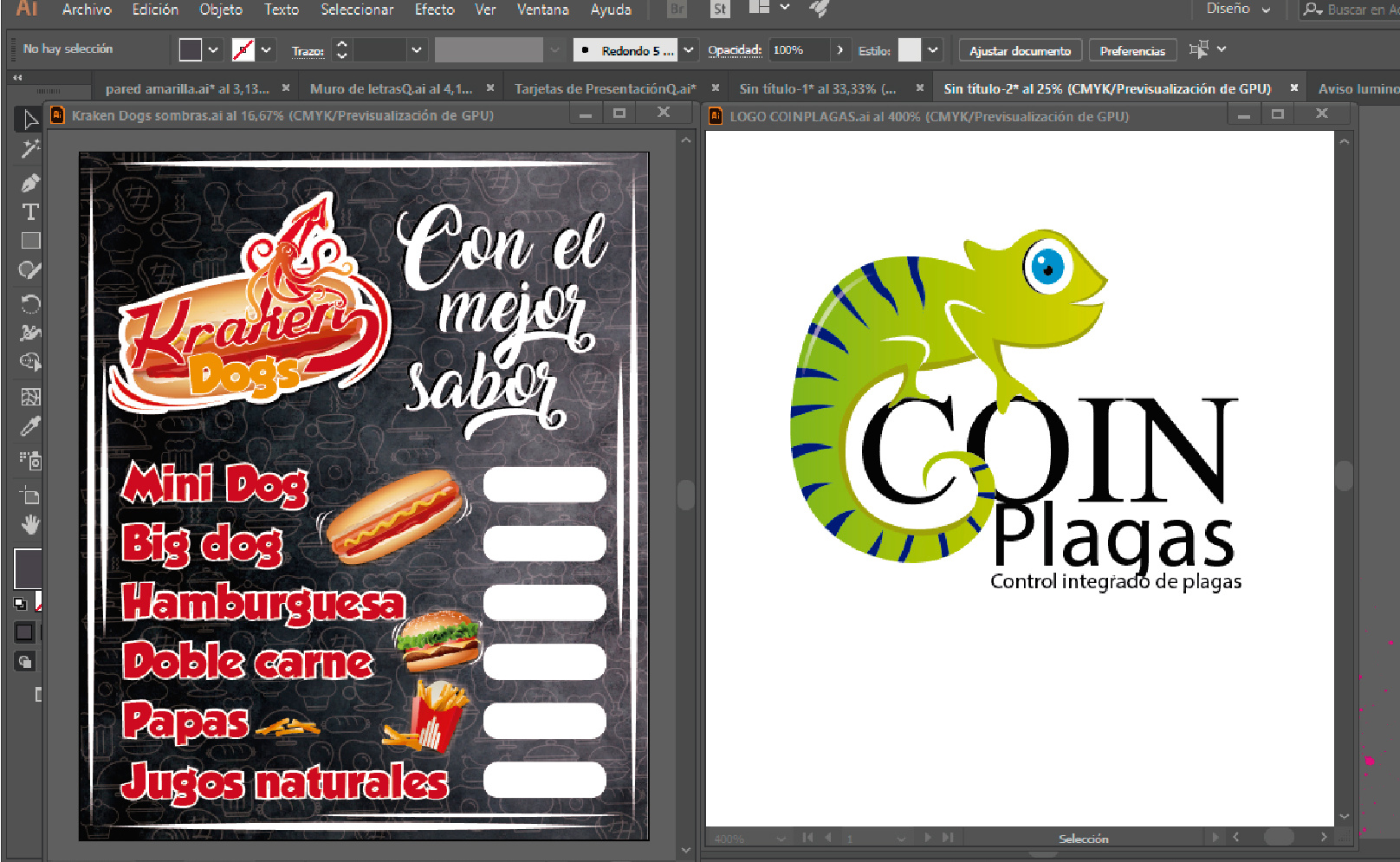Expand the Diseño workspace dropdown
This screenshot has height=862, width=1400.
(x=1239, y=10)
